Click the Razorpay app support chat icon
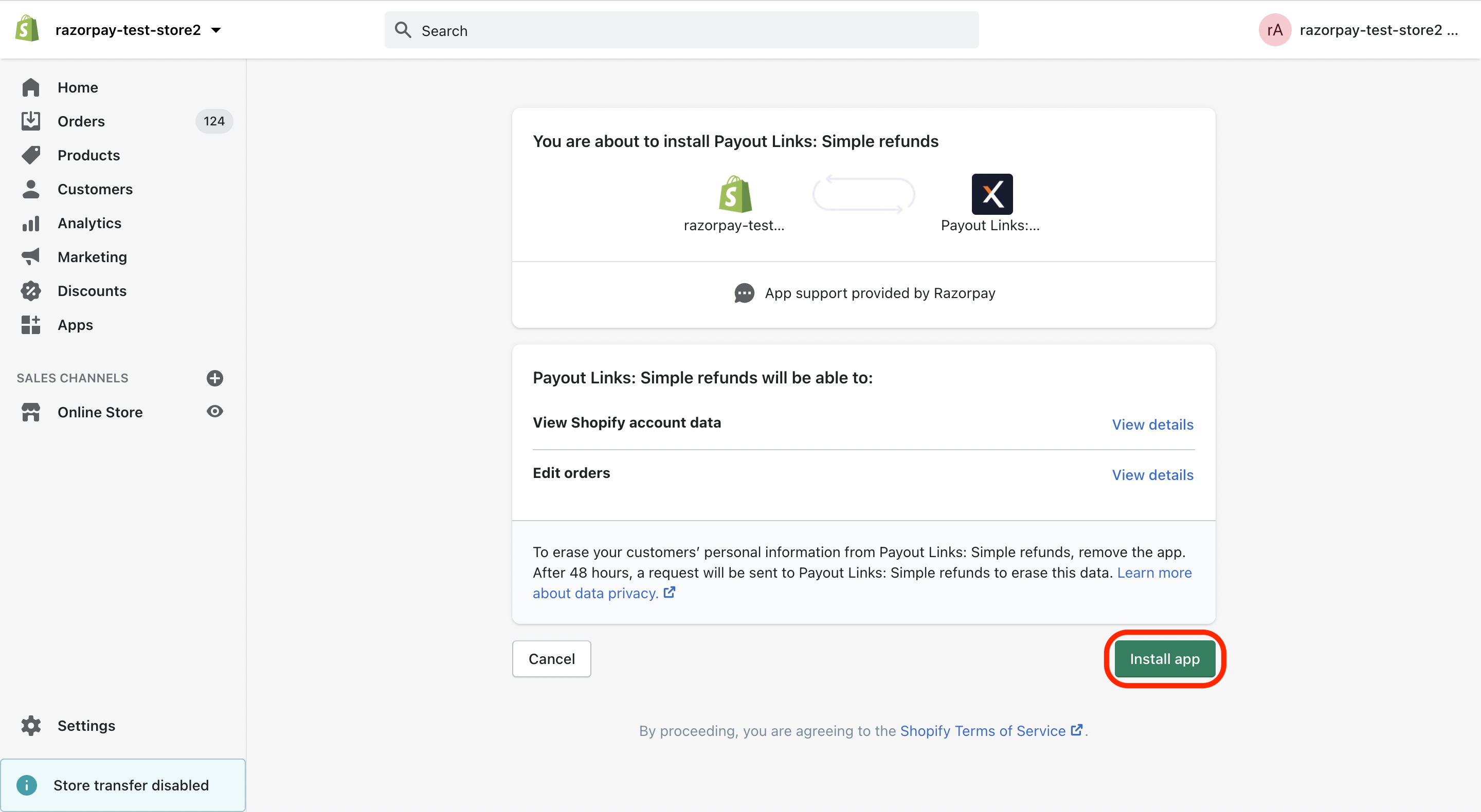This screenshot has width=1481, height=812. pyautogui.click(x=744, y=293)
